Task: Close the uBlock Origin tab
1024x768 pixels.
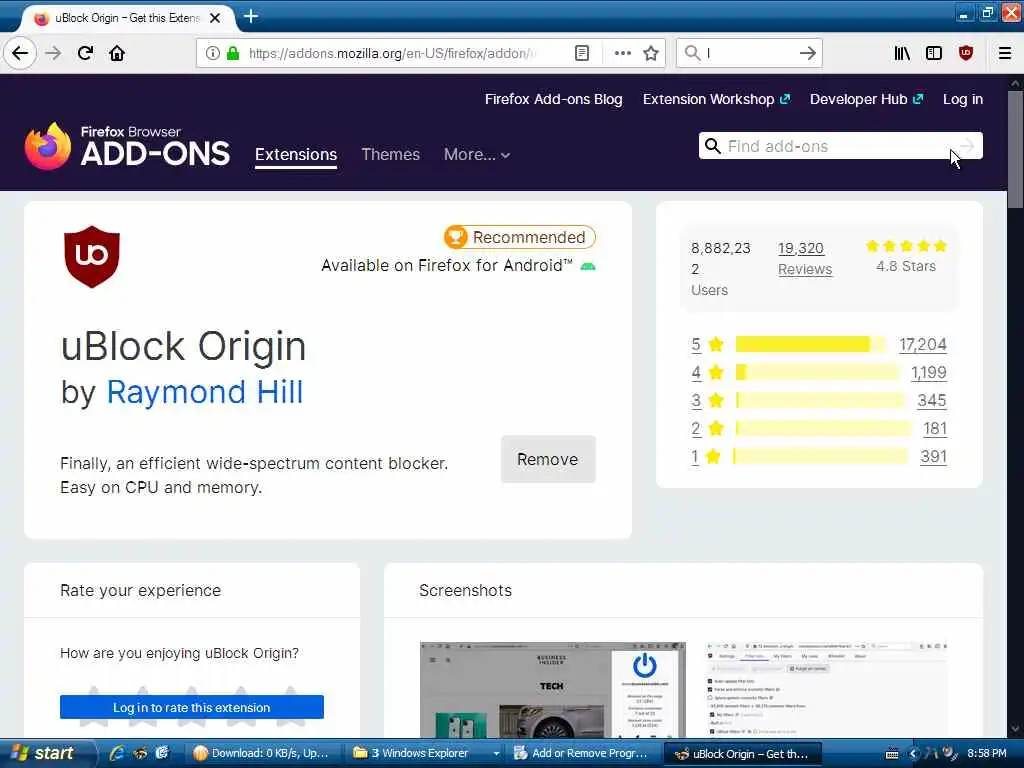Action: [x=215, y=18]
